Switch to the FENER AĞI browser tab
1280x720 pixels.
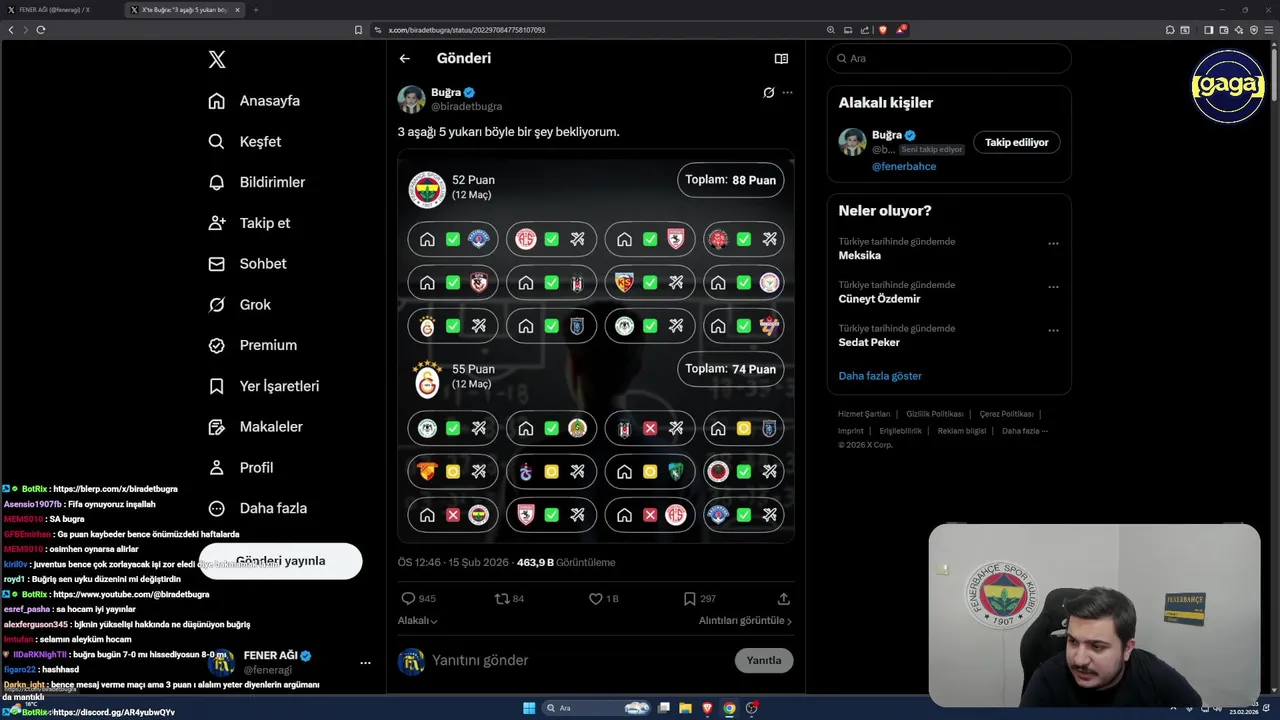tap(55, 10)
